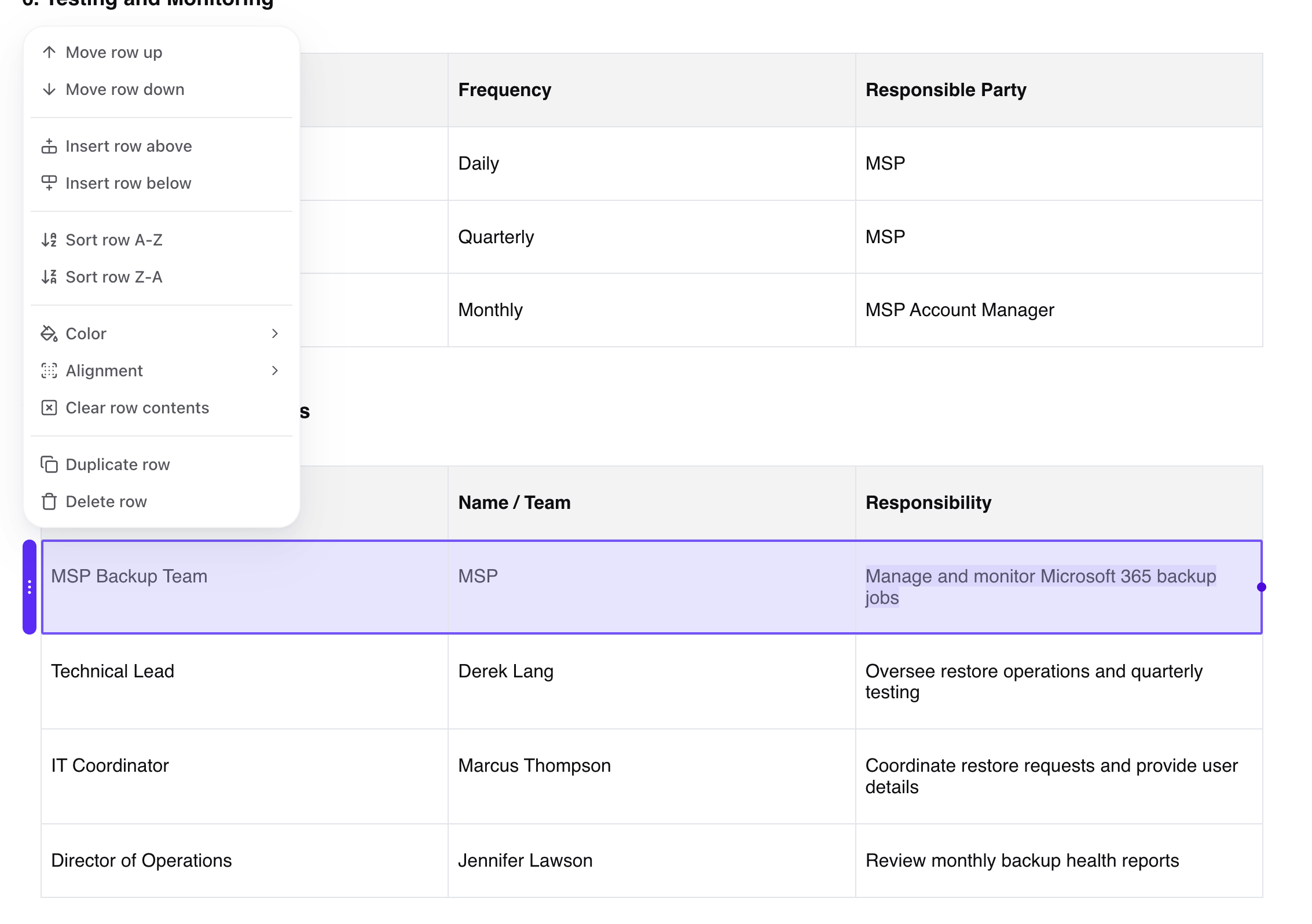Click the Move row up arrow icon
The width and height of the screenshot is (1312, 924).
[x=49, y=52]
